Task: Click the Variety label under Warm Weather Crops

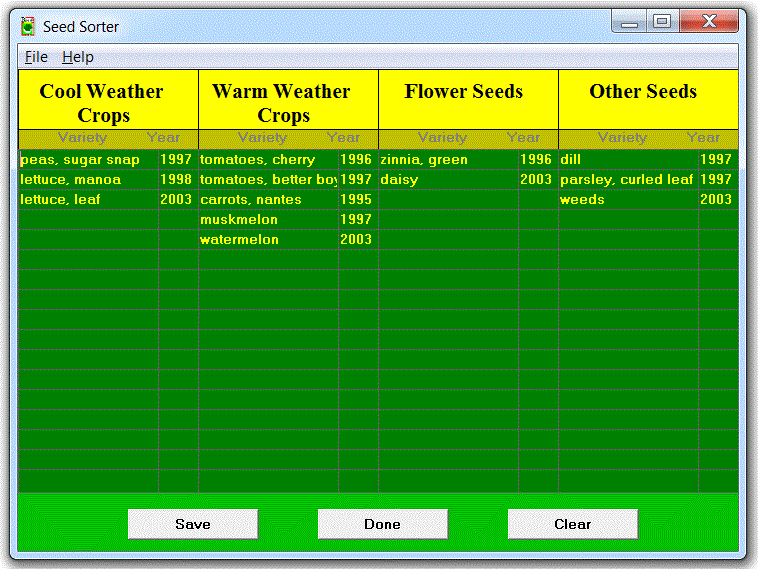Action: (x=262, y=138)
